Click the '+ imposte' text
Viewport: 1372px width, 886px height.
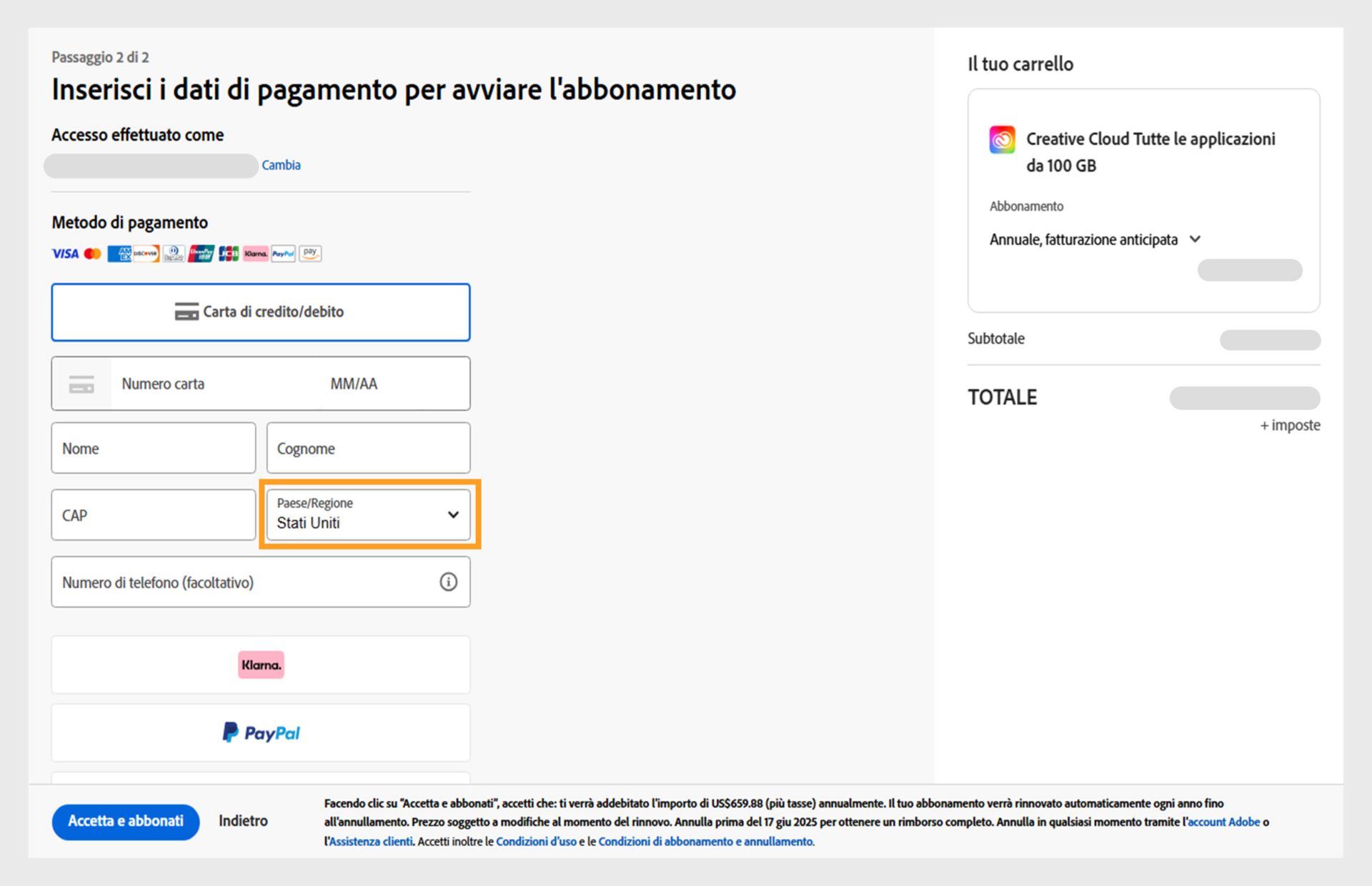tap(1290, 426)
